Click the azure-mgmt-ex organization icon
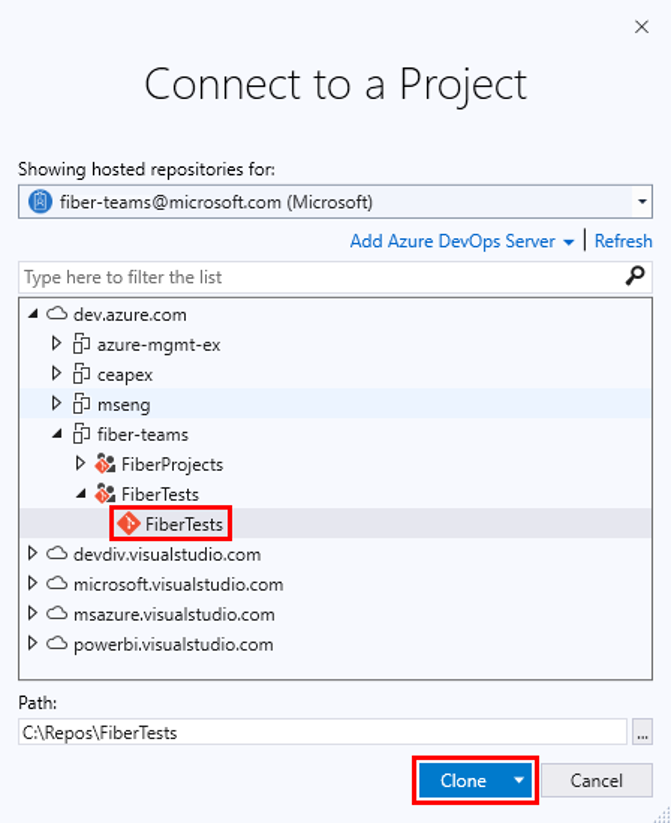Screen dimensions: 671x823 coord(81,344)
